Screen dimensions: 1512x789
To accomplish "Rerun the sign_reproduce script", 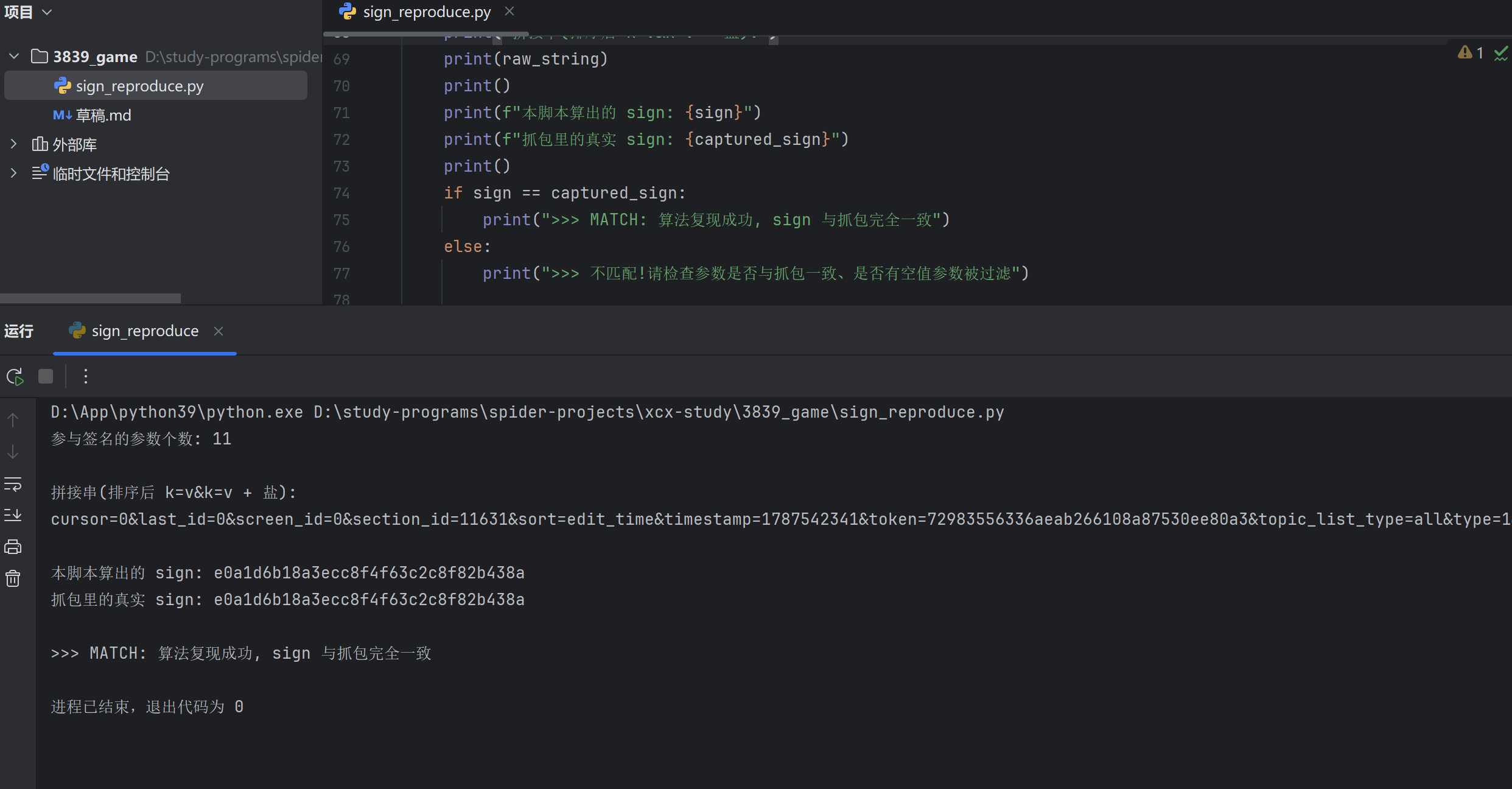I will pos(15,377).
